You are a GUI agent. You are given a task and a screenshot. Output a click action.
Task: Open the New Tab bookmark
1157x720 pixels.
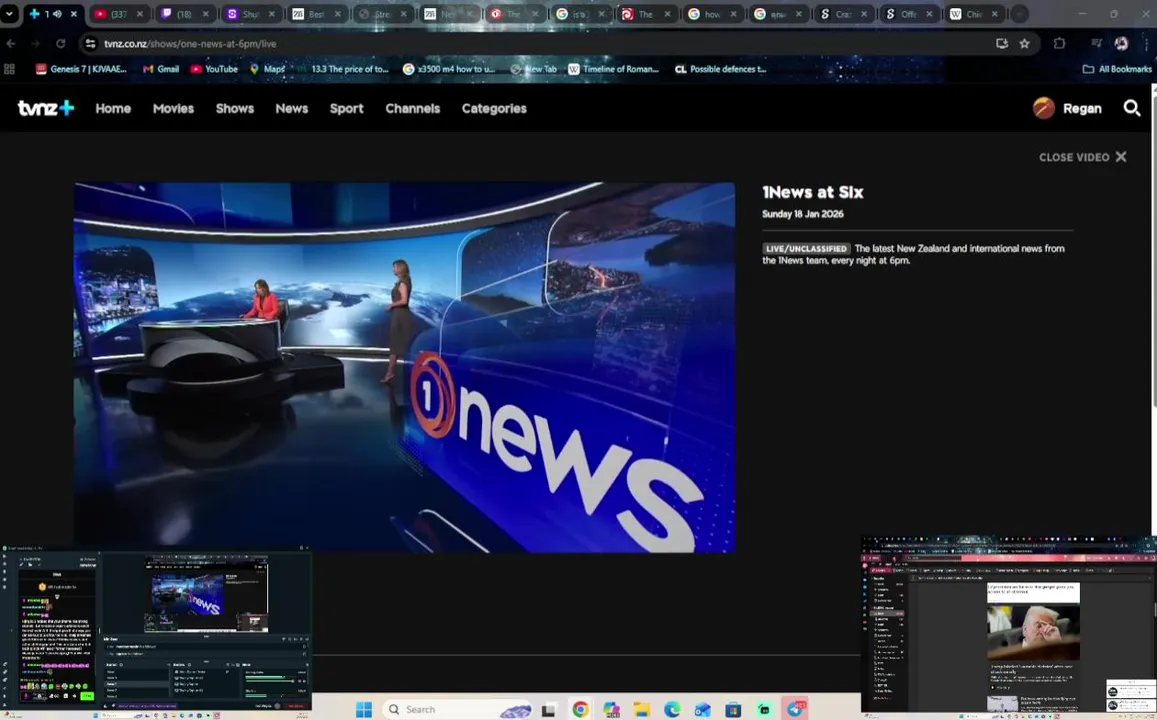coord(533,69)
